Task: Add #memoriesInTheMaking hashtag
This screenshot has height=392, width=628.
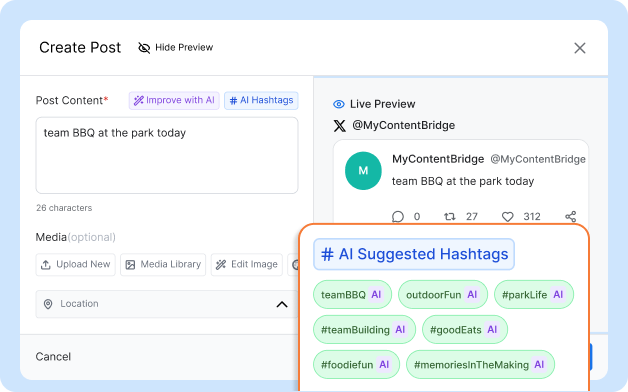Action: 480,364
